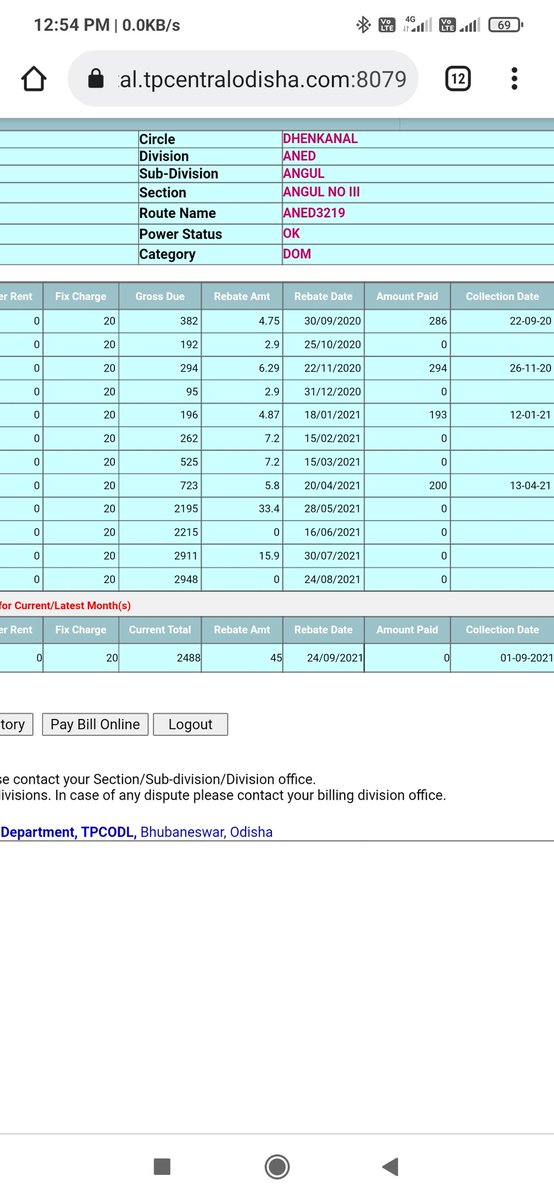The width and height of the screenshot is (554, 1200).
Task: Click the DOM category value
Action: (297, 254)
